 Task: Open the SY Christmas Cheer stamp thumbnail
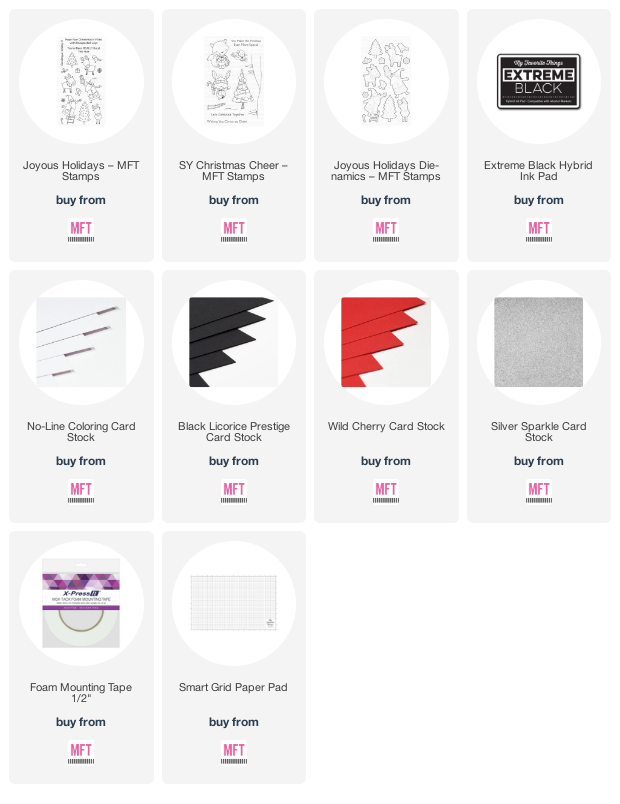(x=234, y=82)
